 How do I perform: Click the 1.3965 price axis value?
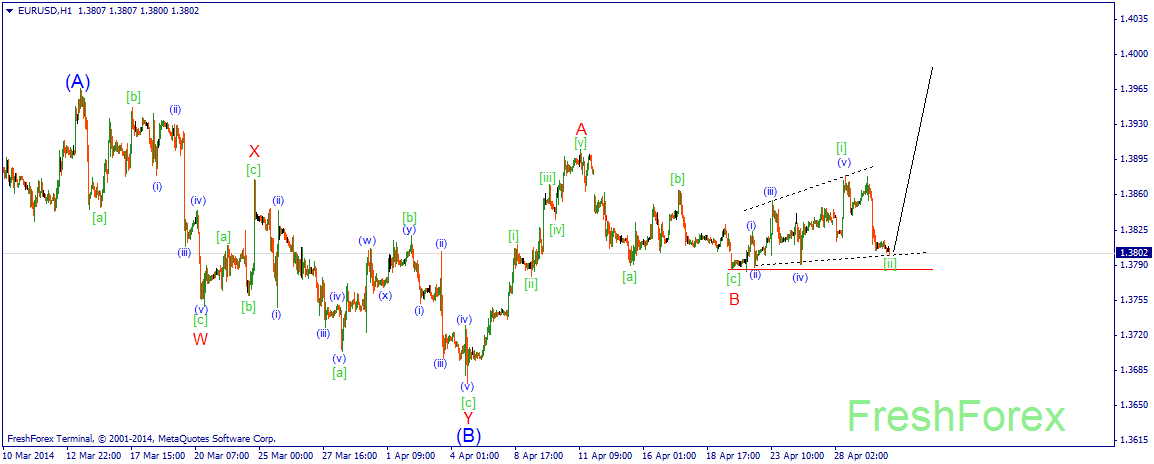click(1132, 88)
